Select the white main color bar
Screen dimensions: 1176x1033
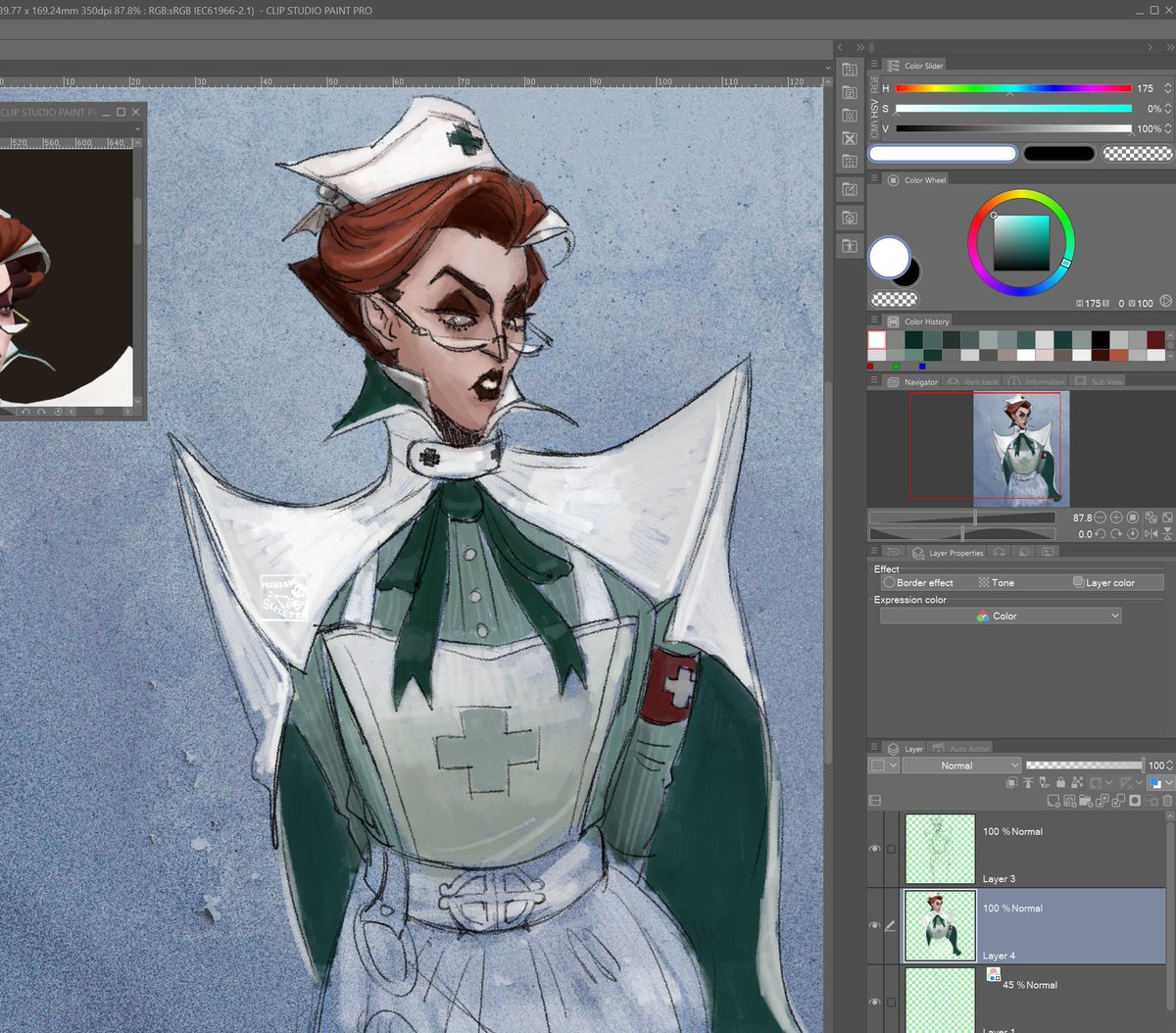pyautogui.click(x=943, y=153)
